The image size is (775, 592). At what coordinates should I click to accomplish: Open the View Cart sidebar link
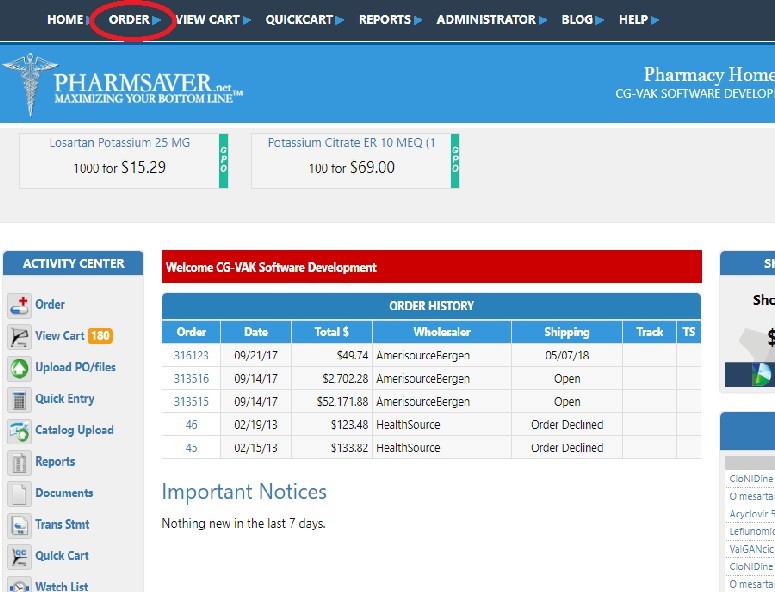[x=60, y=336]
